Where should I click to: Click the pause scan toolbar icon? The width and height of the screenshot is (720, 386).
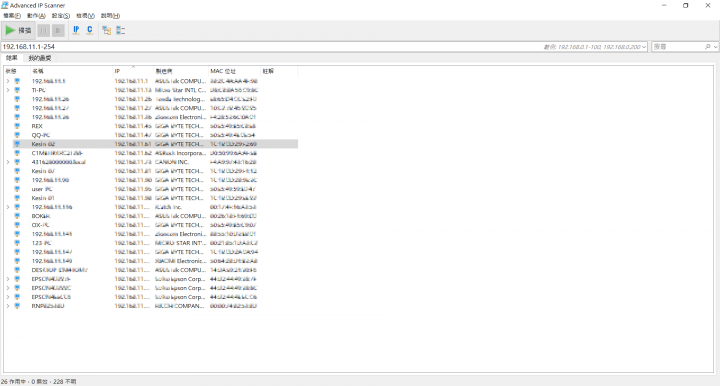44,30
